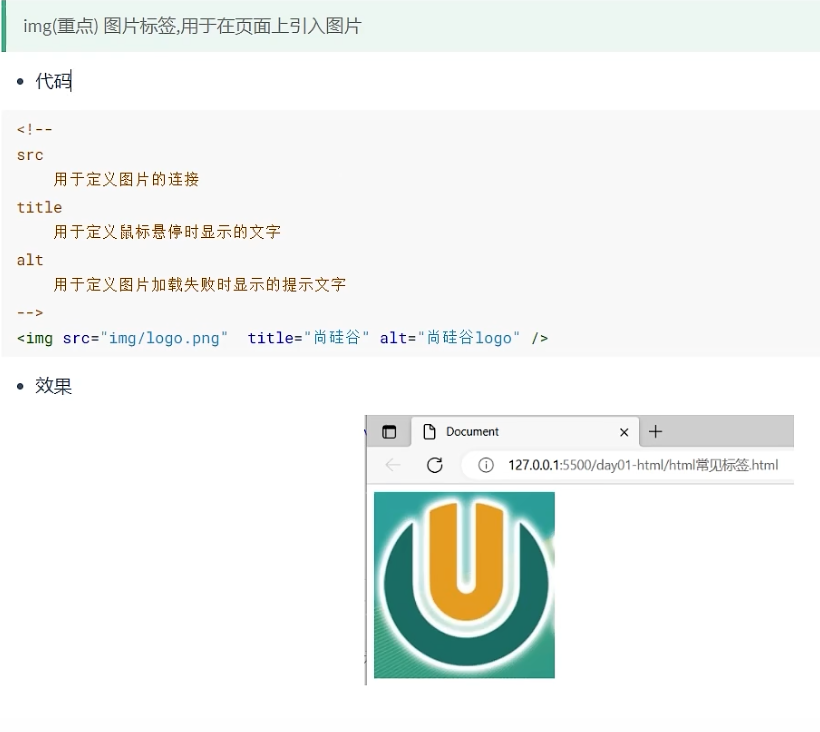Click the title="尚硅谷" attribute
This screenshot has height=732, width=820.
(309, 338)
